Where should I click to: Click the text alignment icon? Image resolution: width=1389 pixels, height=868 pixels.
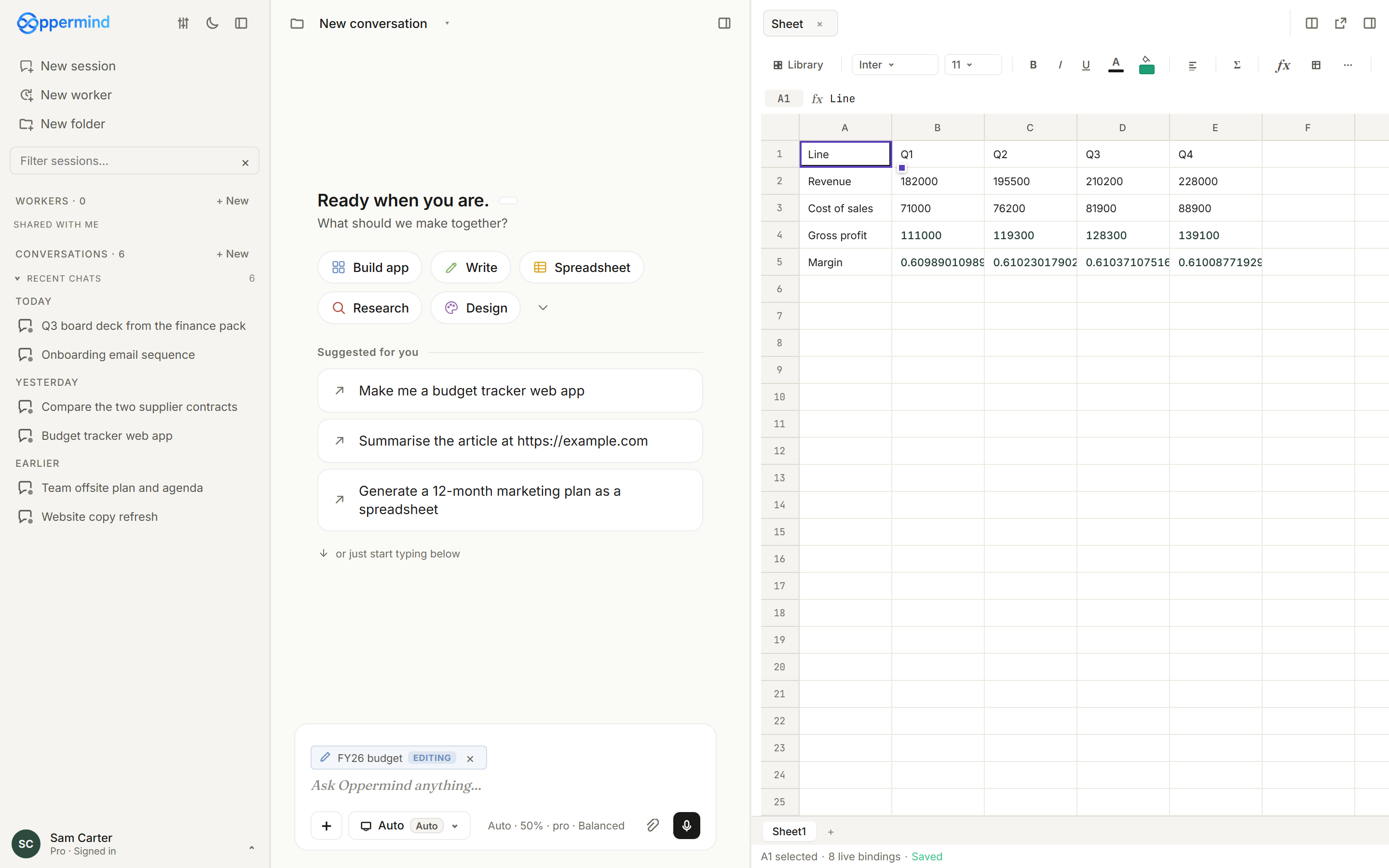click(1192, 66)
